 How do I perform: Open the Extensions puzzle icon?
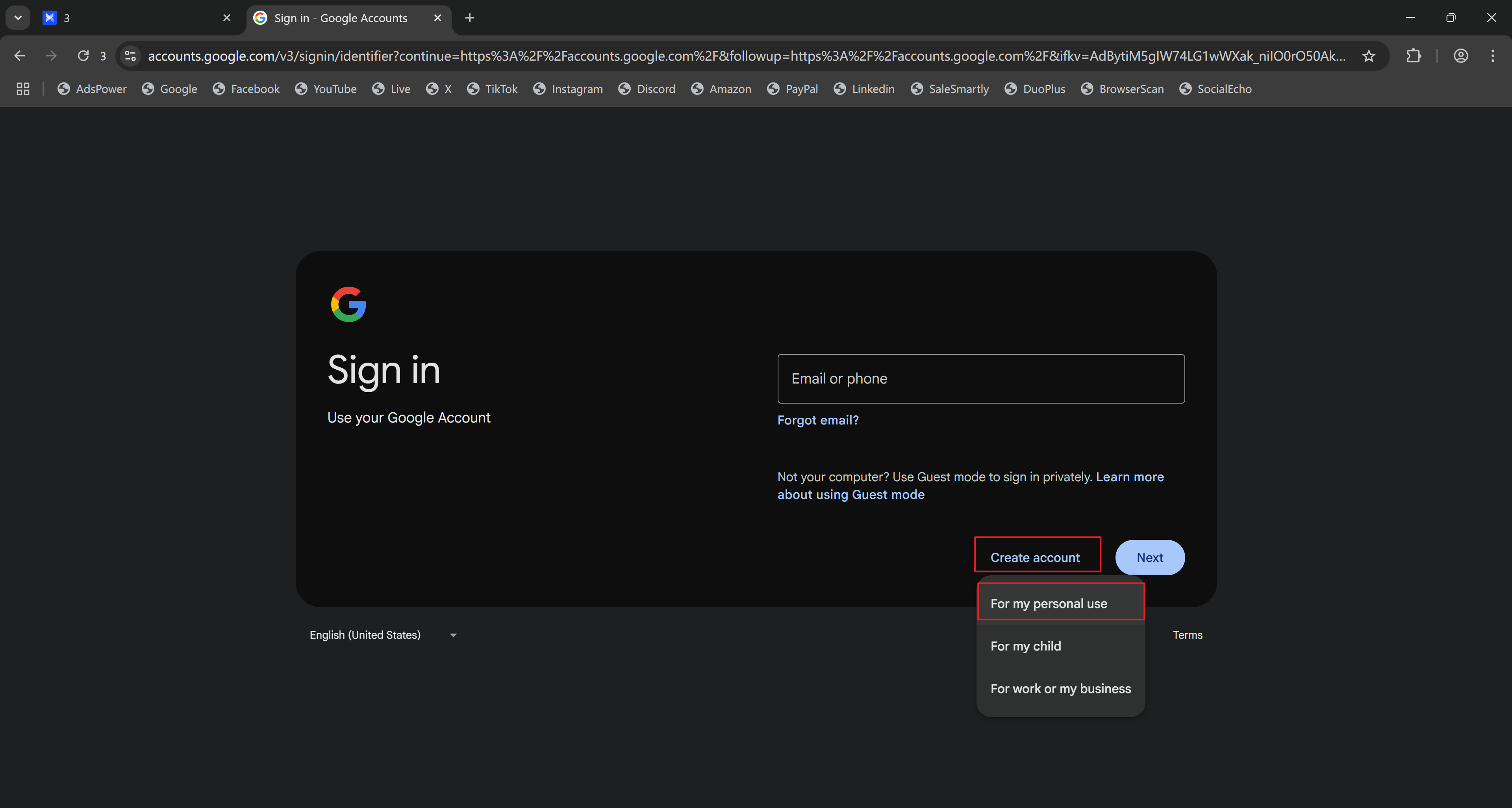tap(1414, 56)
